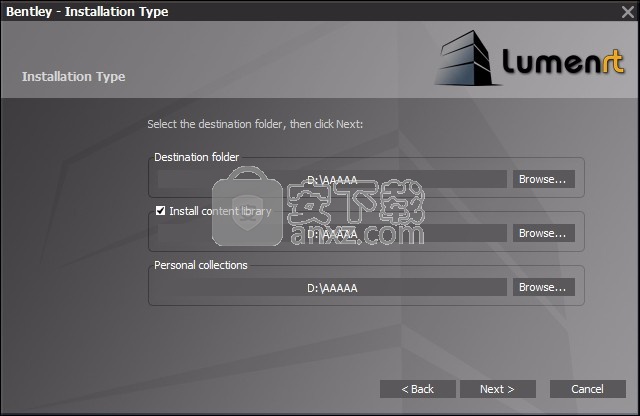This screenshot has height=416, width=640.
Task: Close the Bentley installer window
Action: tap(628, 11)
